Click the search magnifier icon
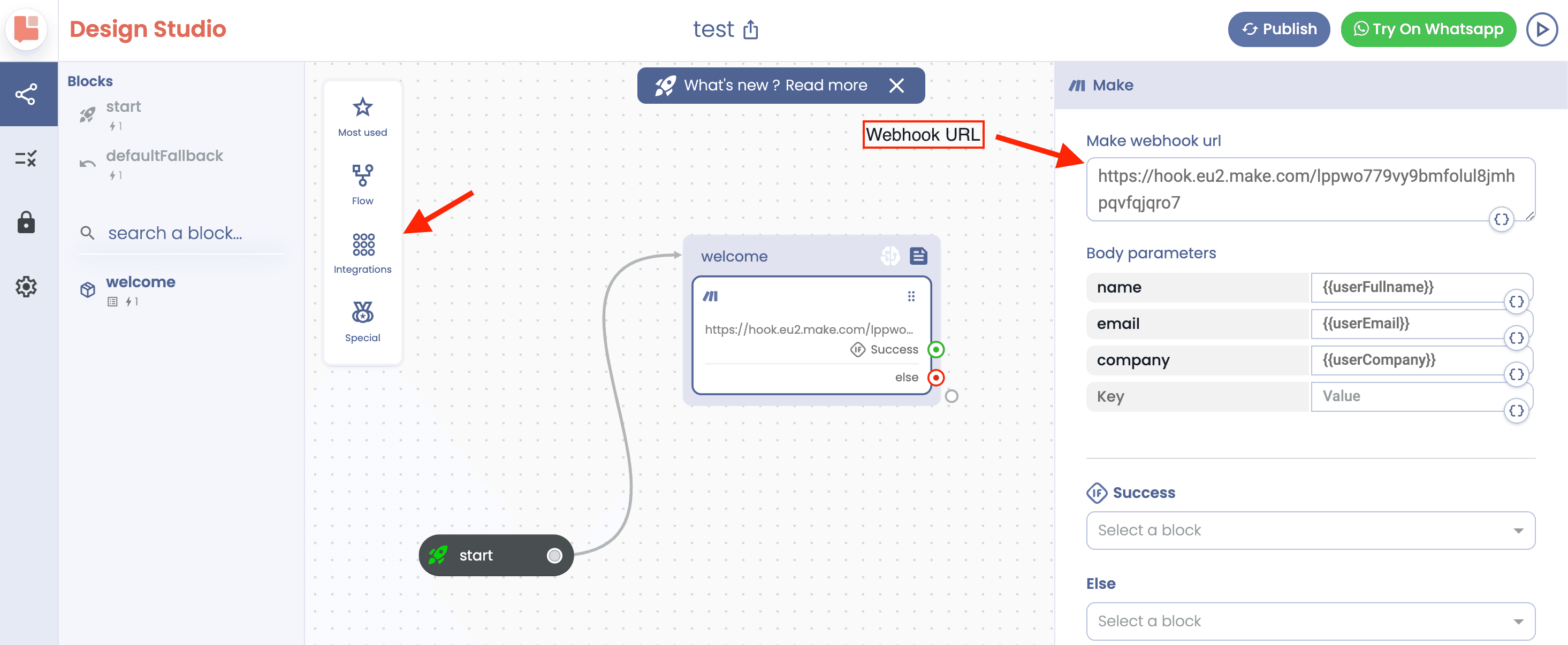The width and height of the screenshot is (1568, 645). click(88, 233)
